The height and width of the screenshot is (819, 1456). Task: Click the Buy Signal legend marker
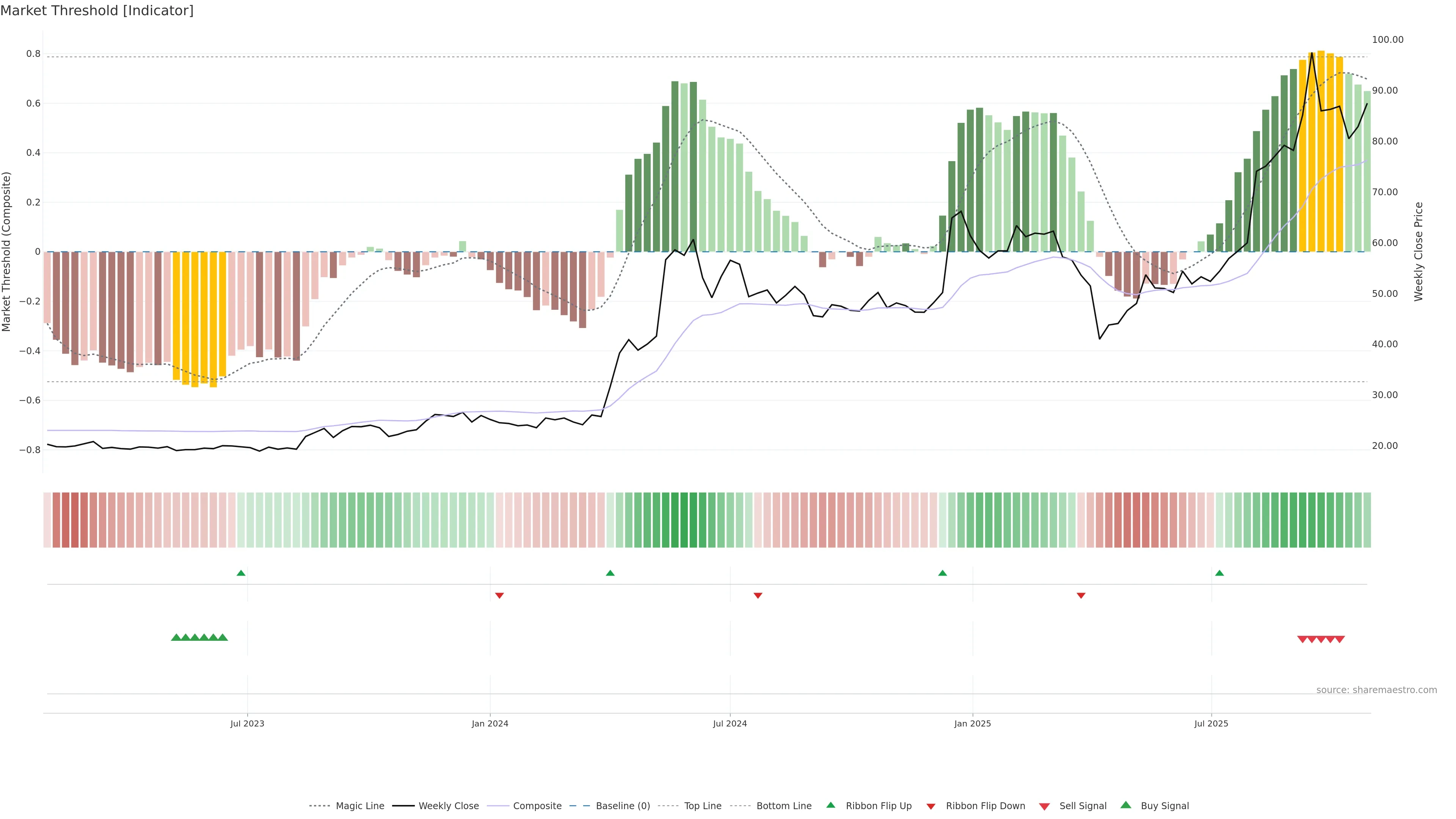point(1126,805)
